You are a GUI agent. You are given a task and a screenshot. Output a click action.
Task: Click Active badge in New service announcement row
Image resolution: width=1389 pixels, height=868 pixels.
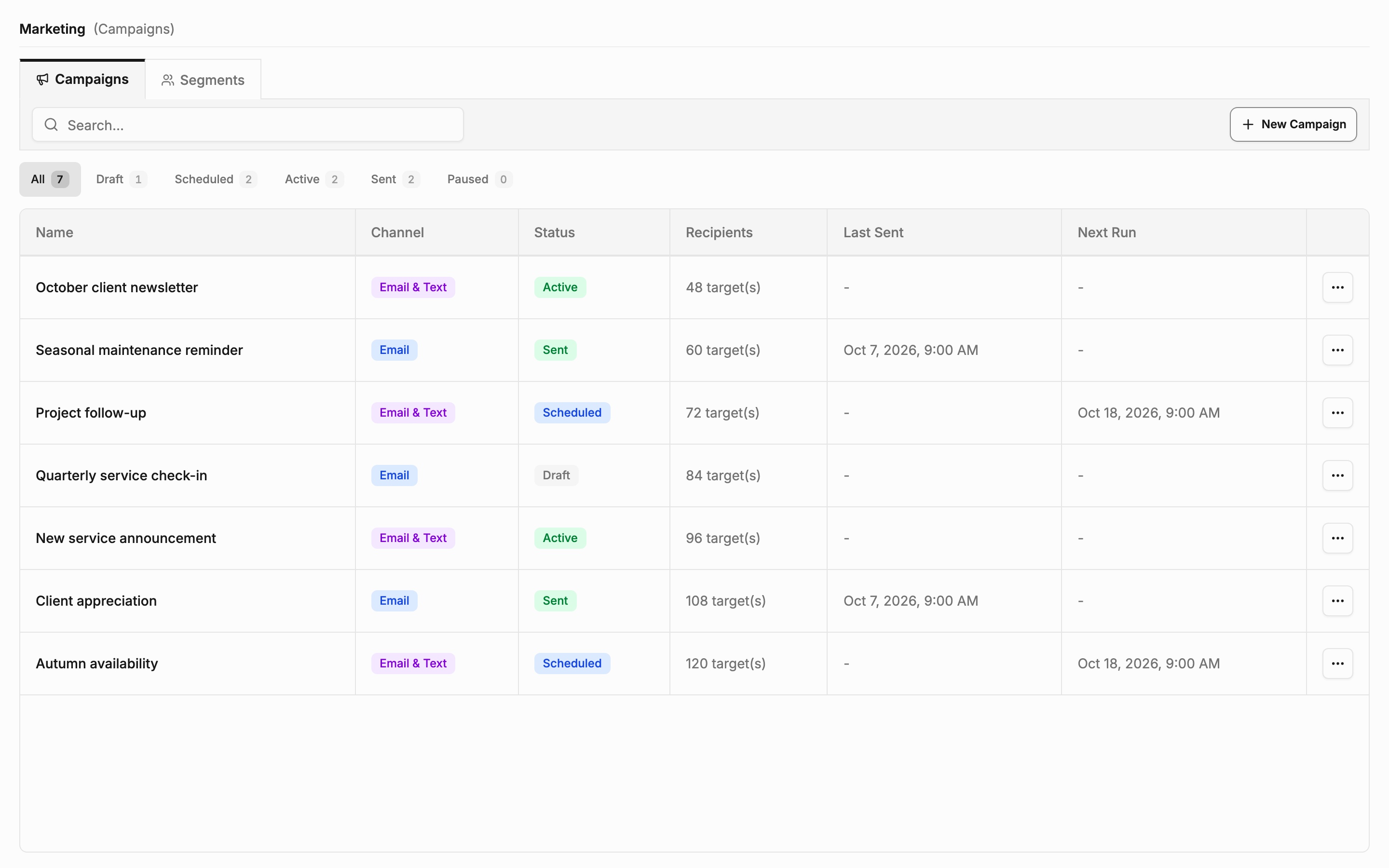click(559, 537)
